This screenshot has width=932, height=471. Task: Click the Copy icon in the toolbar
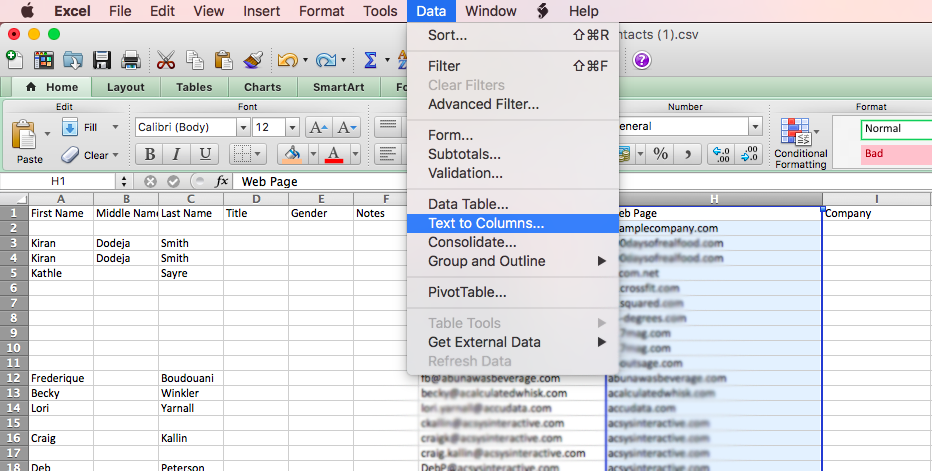coord(194,60)
